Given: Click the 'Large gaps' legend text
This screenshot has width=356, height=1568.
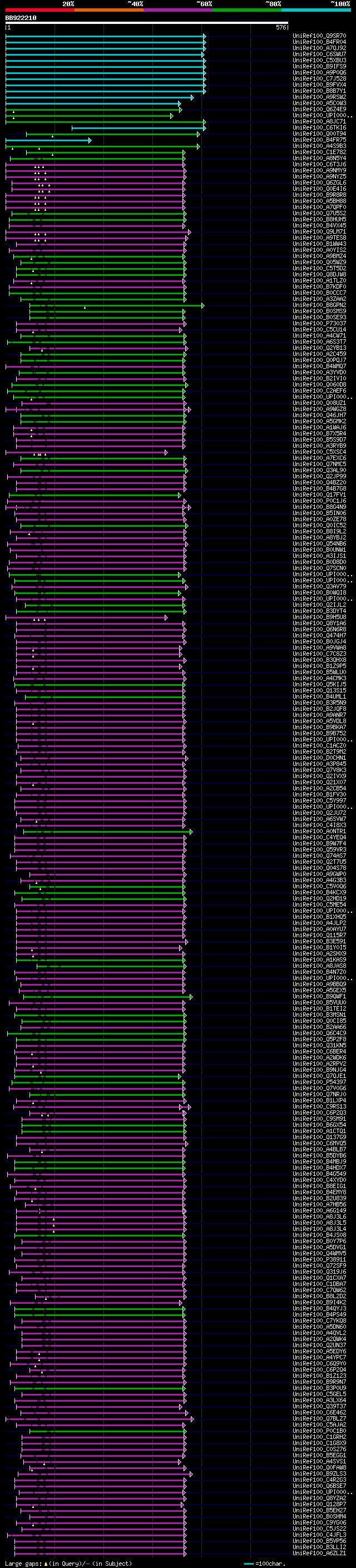Looking at the screenshot, I should pyautogui.click(x=24, y=1563).
